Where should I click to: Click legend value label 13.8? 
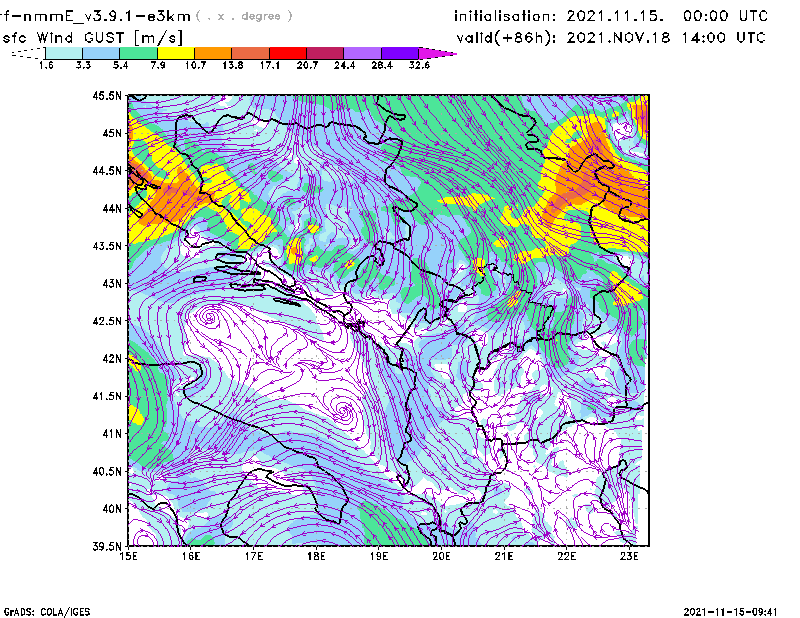point(233,65)
